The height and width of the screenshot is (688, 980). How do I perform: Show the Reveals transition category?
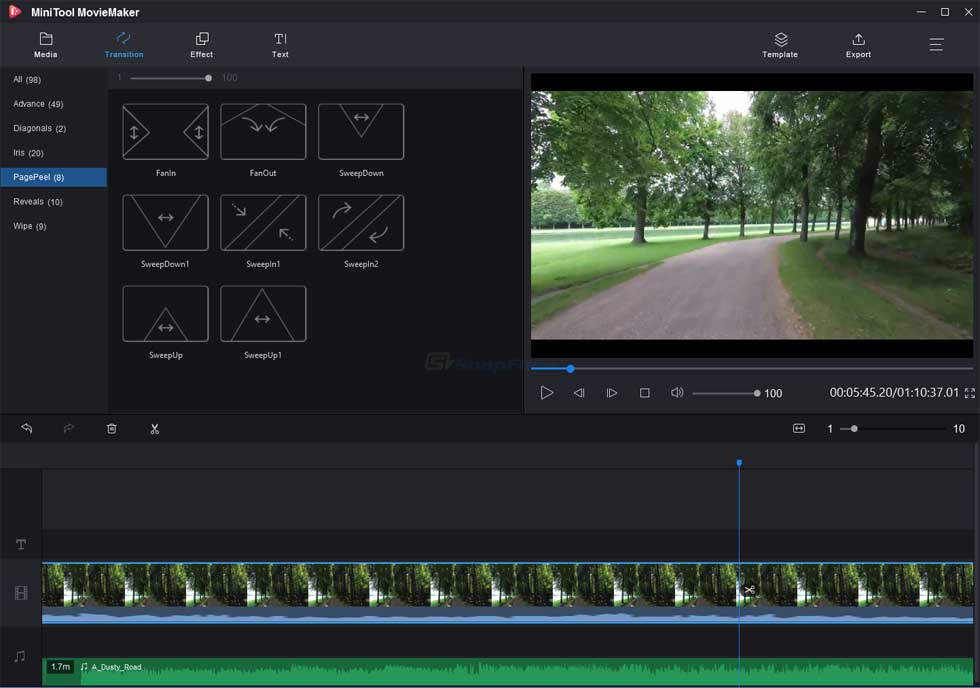[x=38, y=202]
